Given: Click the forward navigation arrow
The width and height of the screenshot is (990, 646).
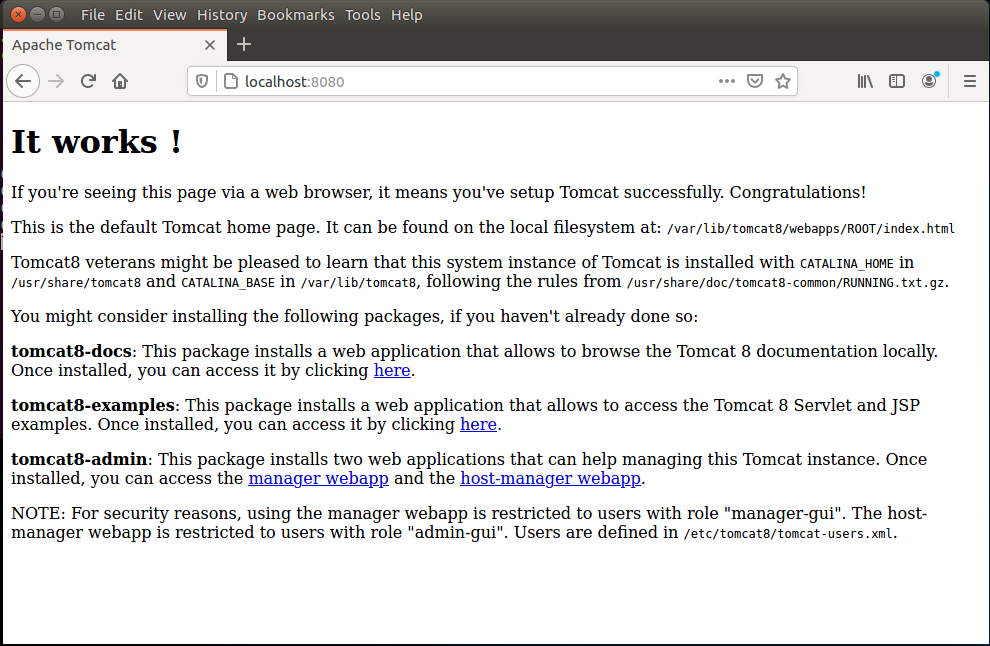Looking at the screenshot, I should tap(56, 81).
